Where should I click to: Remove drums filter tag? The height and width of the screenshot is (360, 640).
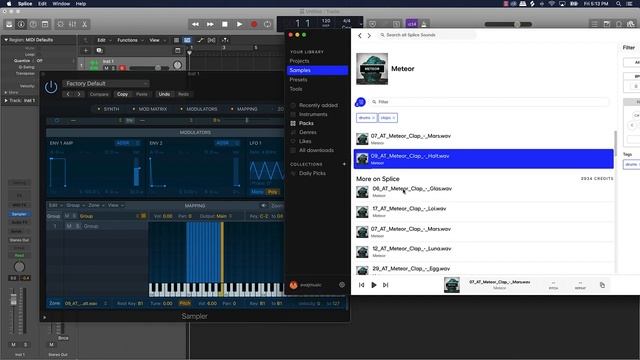coord(373,118)
